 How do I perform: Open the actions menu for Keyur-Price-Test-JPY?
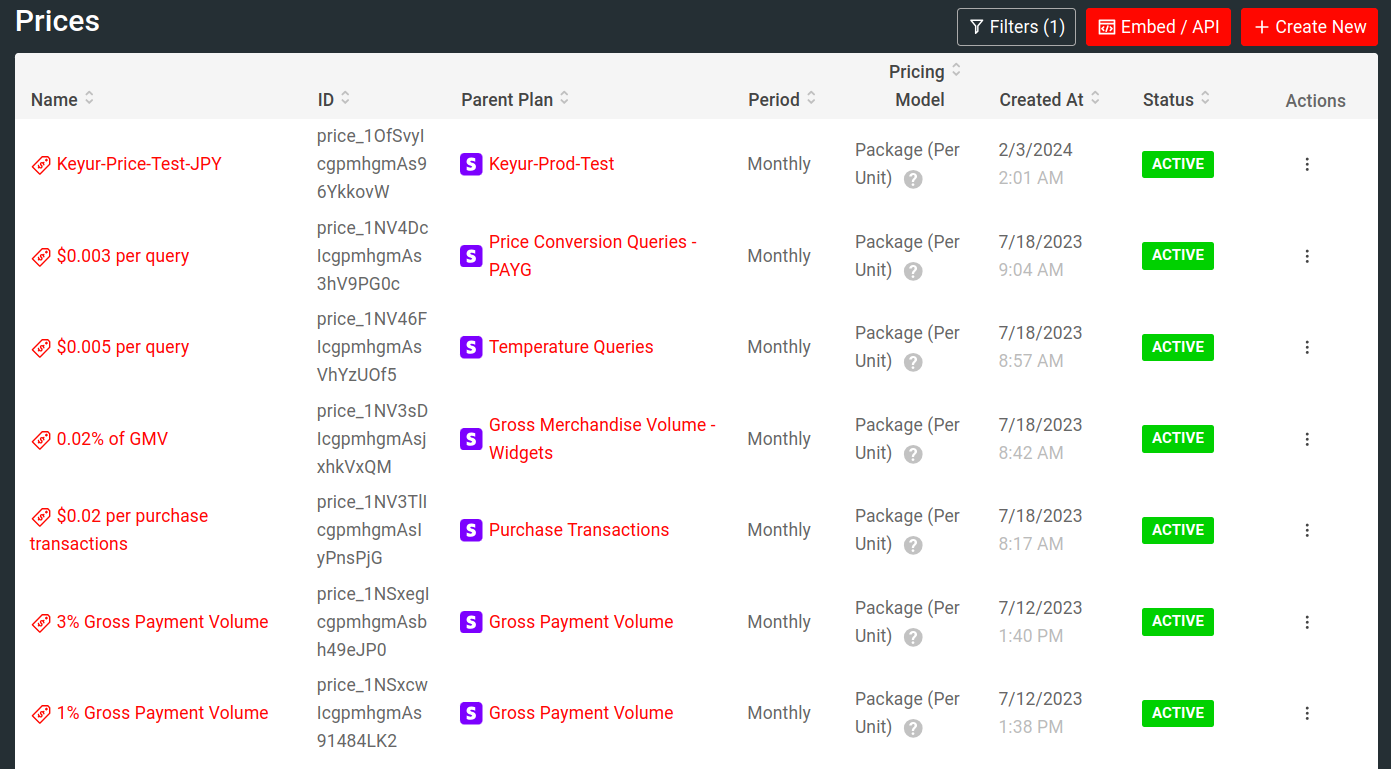point(1307,163)
